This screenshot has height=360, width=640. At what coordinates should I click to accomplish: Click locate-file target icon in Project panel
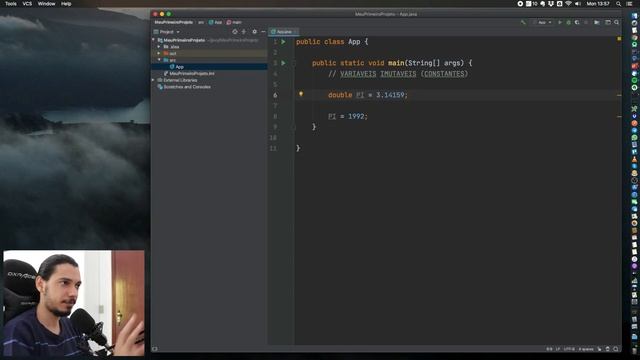coord(235,31)
